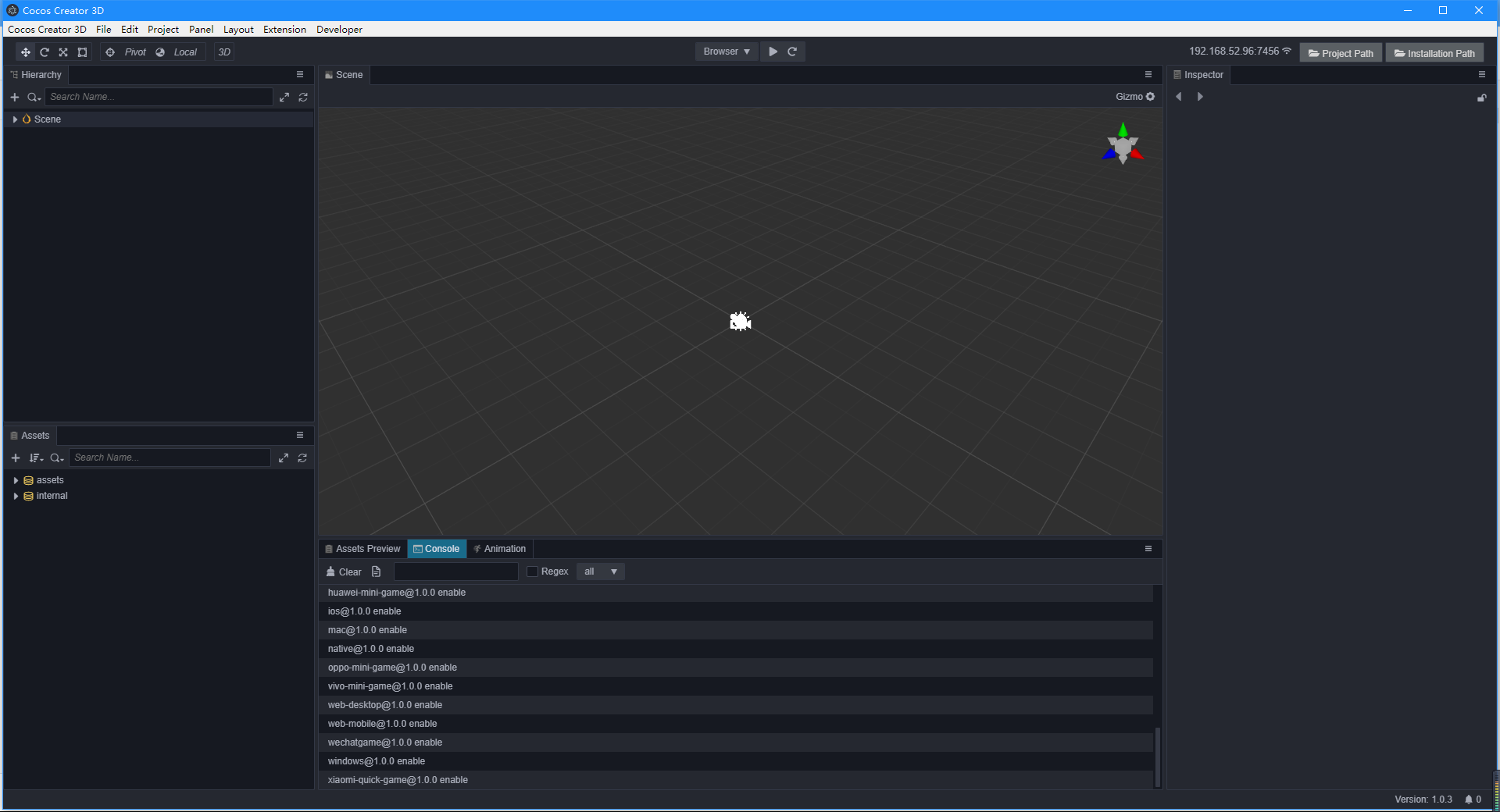This screenshot has height=812, width=1500.
Task: Open the log level 'all' dropdown
Action: click(x=600, y=572)
